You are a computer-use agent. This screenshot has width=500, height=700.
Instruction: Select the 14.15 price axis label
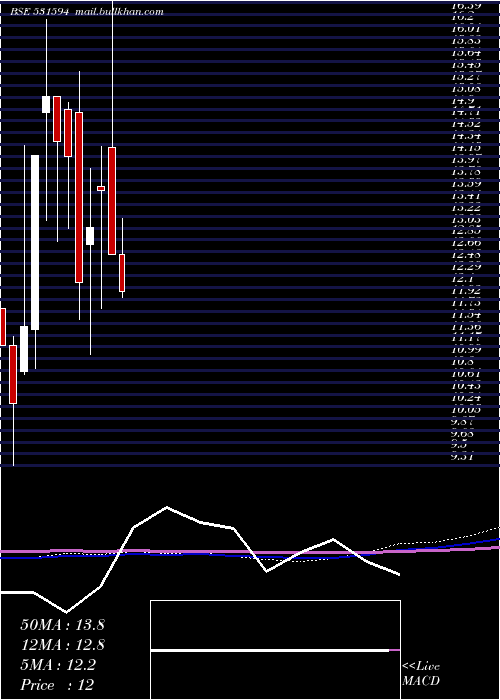click(x=467, y=148)
